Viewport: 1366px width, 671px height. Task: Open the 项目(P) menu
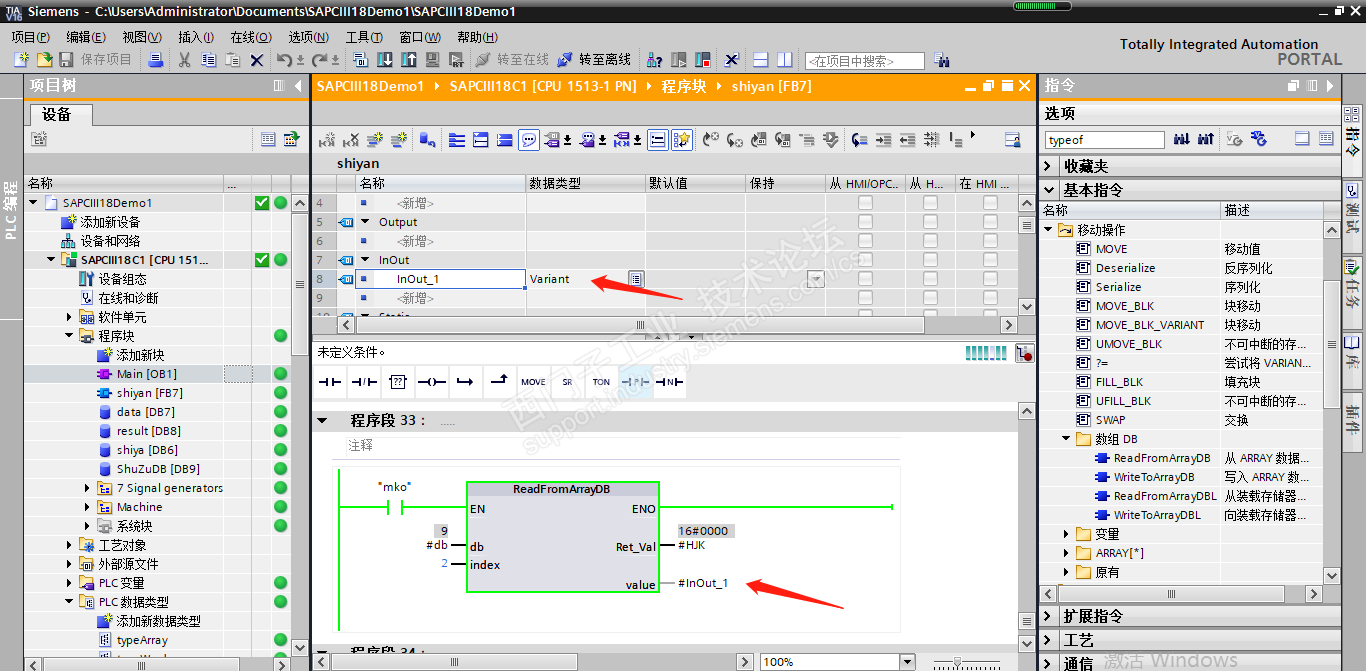[31, 37]
